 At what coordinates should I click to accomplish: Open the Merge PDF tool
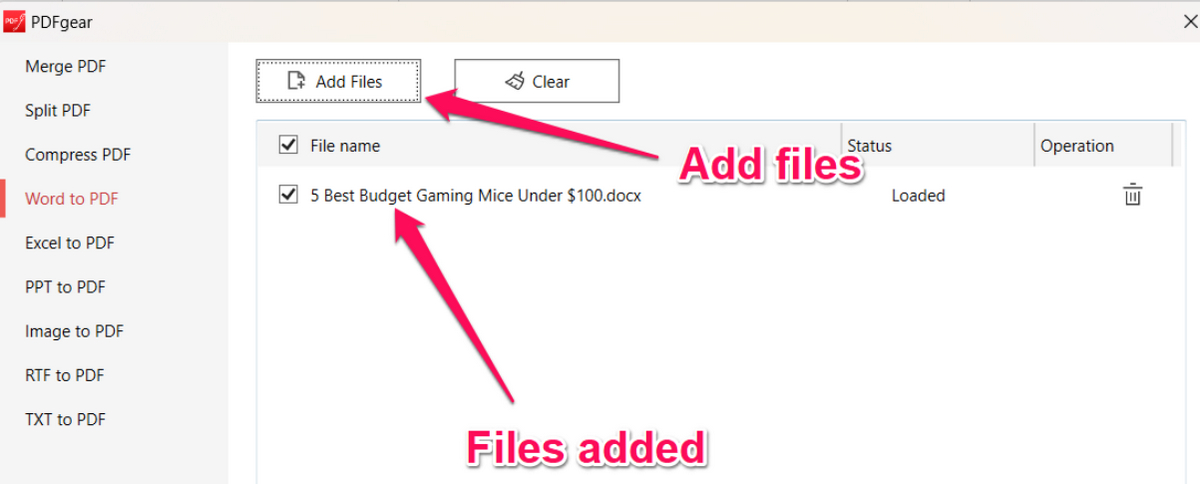pyautogui.click(x=65, y=66)
